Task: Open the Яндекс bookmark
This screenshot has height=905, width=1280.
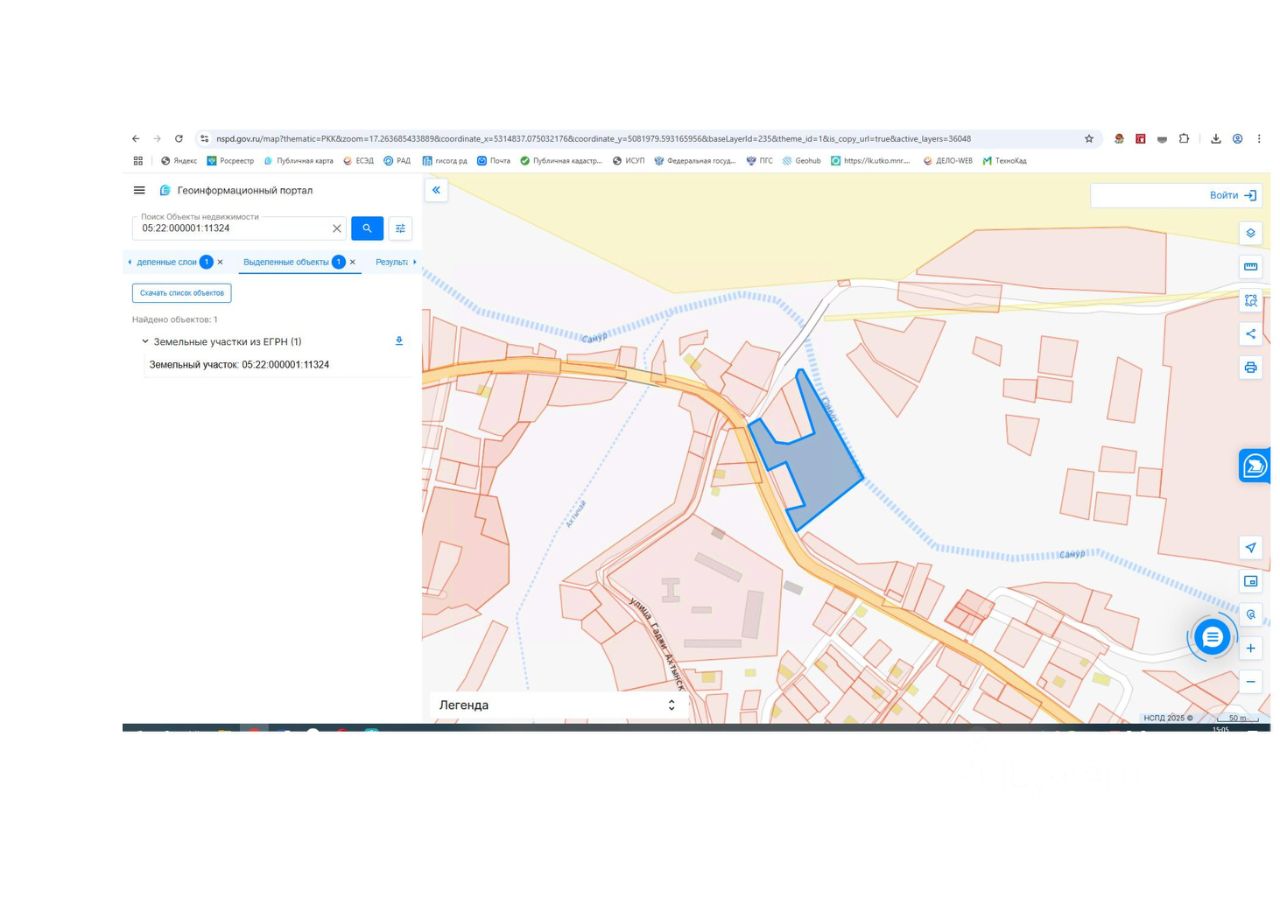Action: [179, 160]
